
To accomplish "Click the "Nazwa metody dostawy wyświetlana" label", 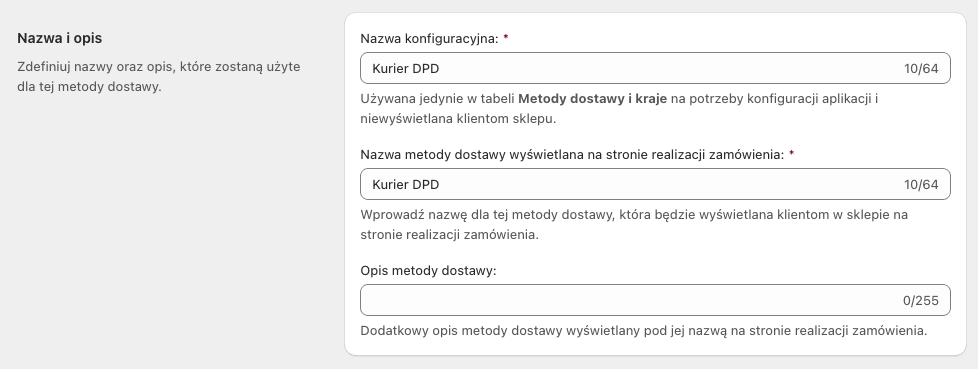I will point(472,155).
